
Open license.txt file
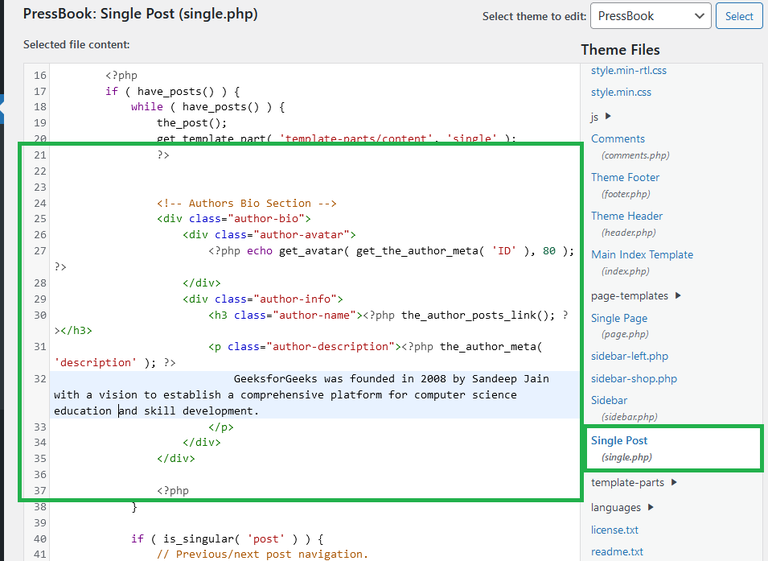coord(615,530)
